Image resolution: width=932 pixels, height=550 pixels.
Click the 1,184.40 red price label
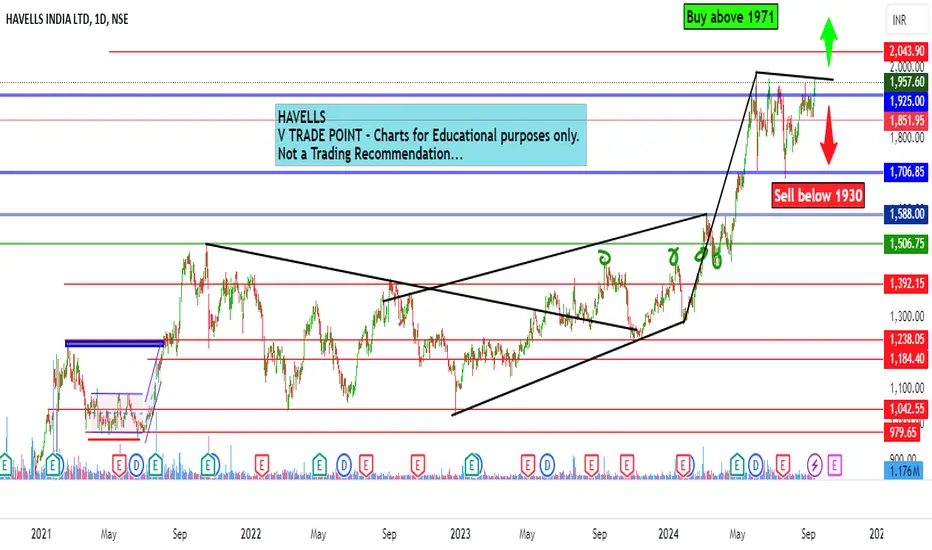click(x=906, y=358)
